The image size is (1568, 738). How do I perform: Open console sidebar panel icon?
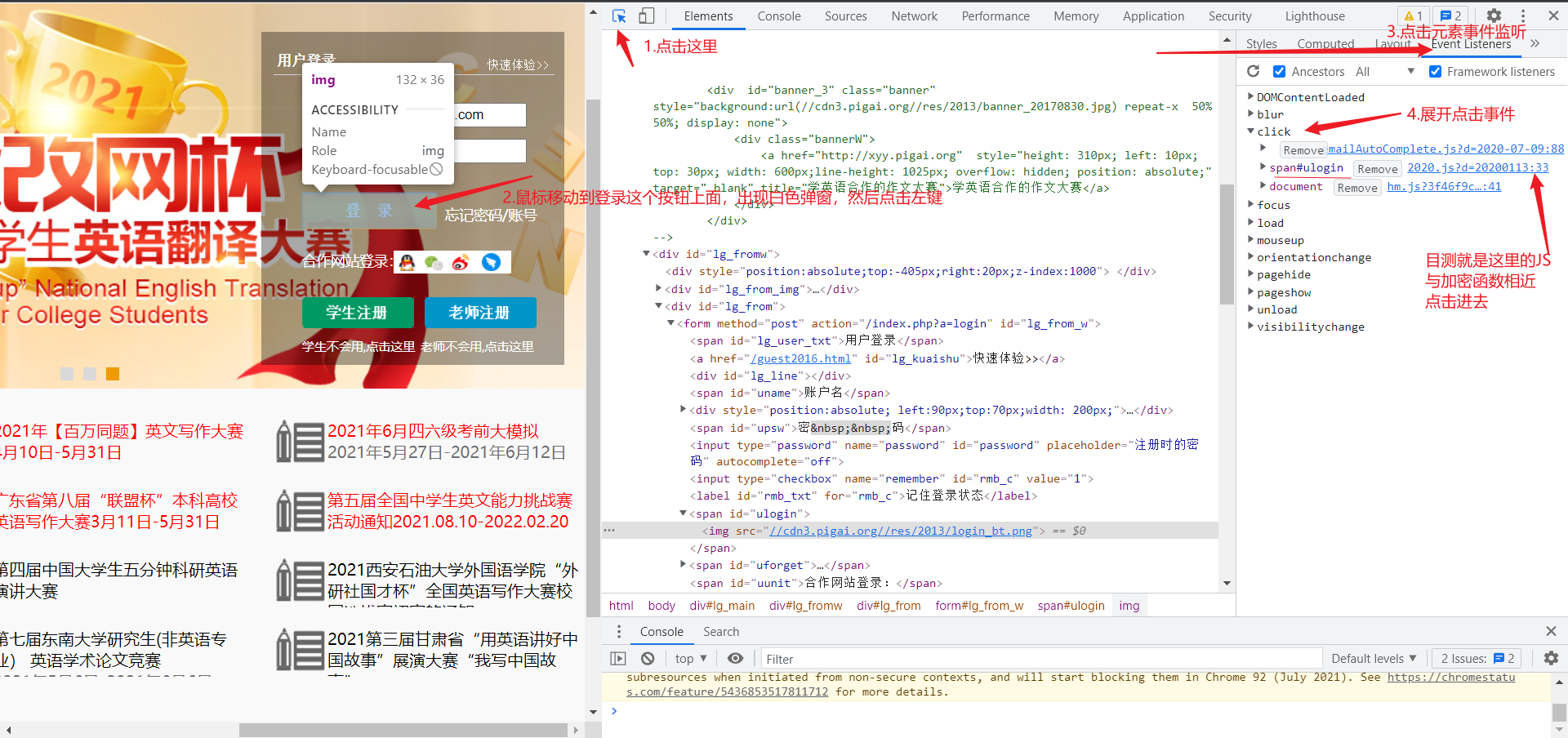pos(618,658)
